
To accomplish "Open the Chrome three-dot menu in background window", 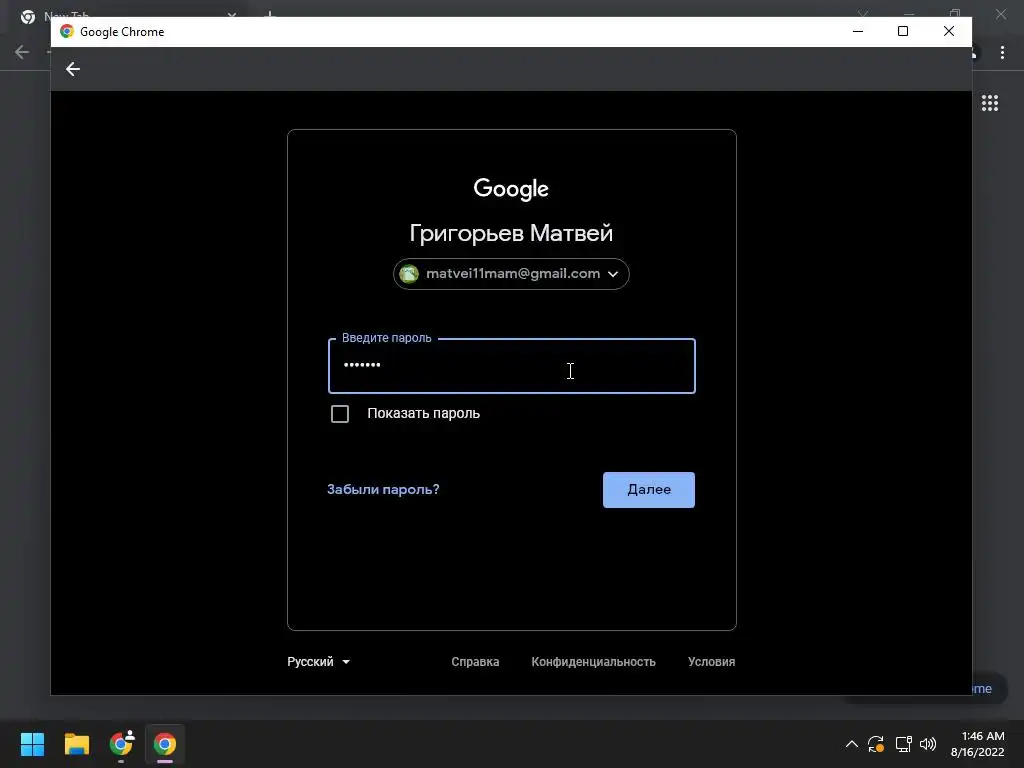I will [1002, 52].
